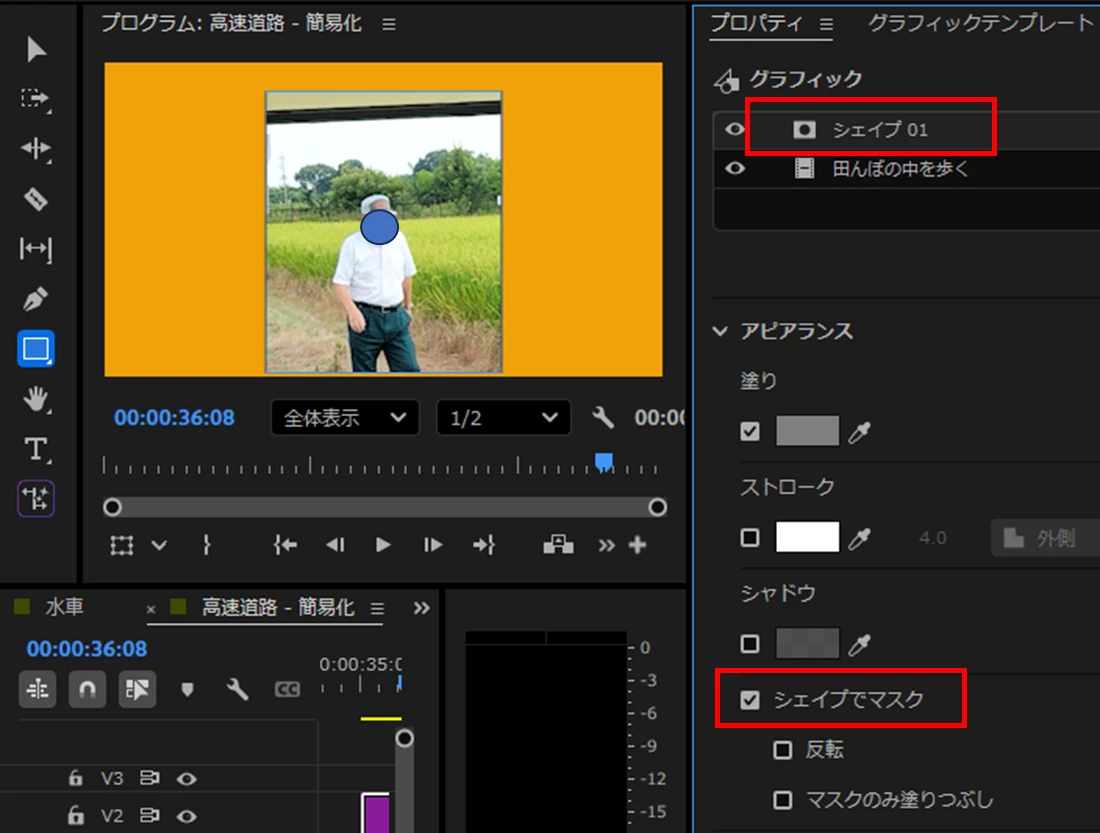
Task: Toggle Linked Selection in timeline
Action: tap(137, 689)
